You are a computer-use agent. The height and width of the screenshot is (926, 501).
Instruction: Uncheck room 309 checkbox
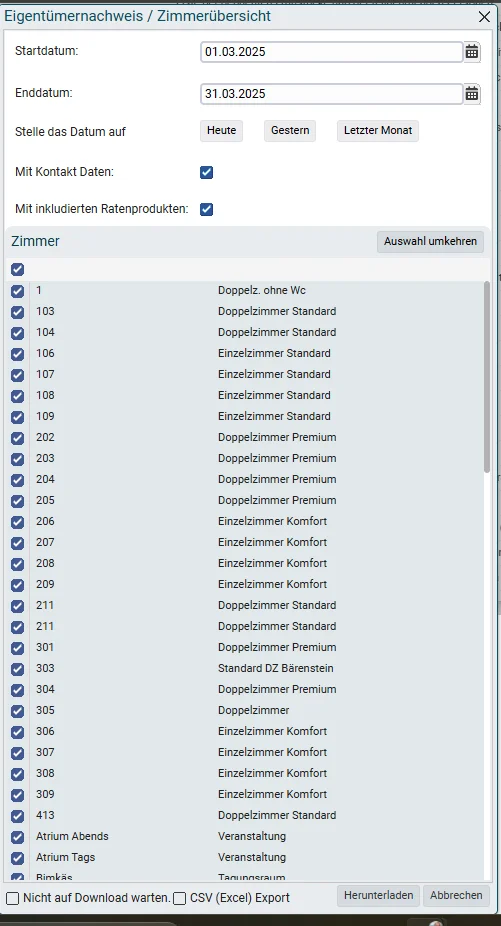[x=18, y=795]
